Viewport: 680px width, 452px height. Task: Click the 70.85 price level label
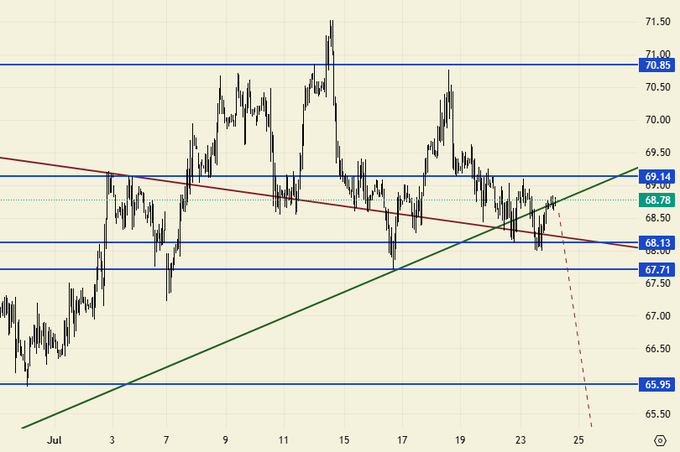coord(657,65)
